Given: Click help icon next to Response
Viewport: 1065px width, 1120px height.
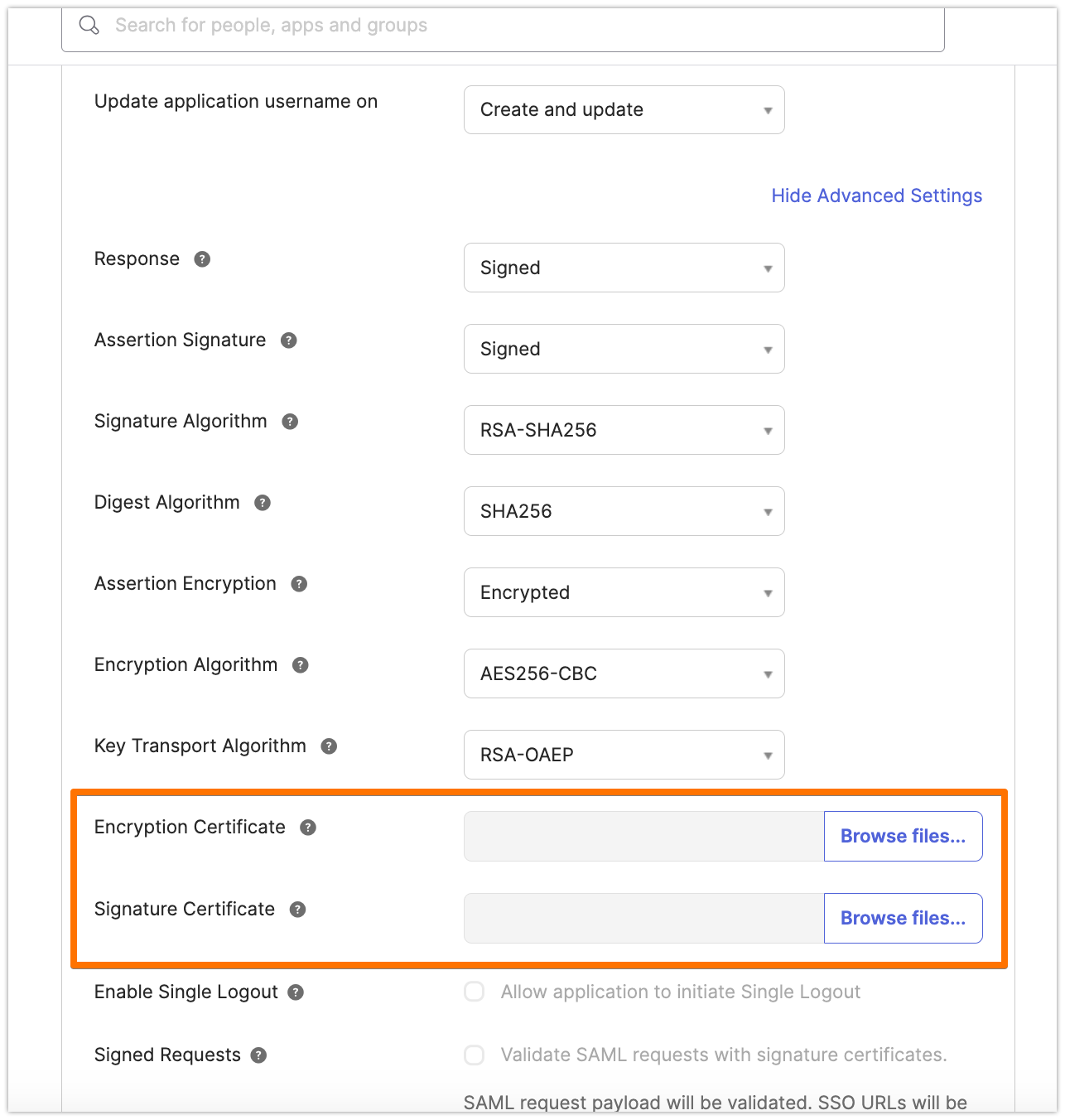Looking at the screenshot, I should [202, 259].
